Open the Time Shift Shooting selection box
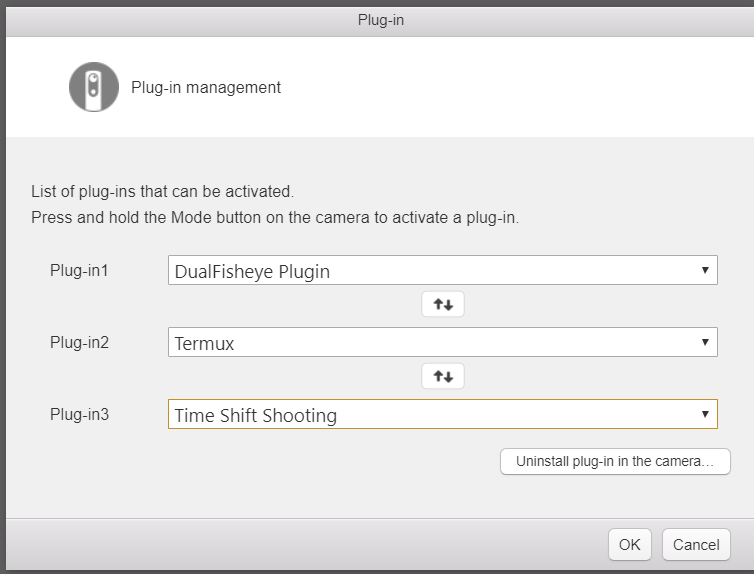This screenshot has height=574, width=754. point(443,414)
